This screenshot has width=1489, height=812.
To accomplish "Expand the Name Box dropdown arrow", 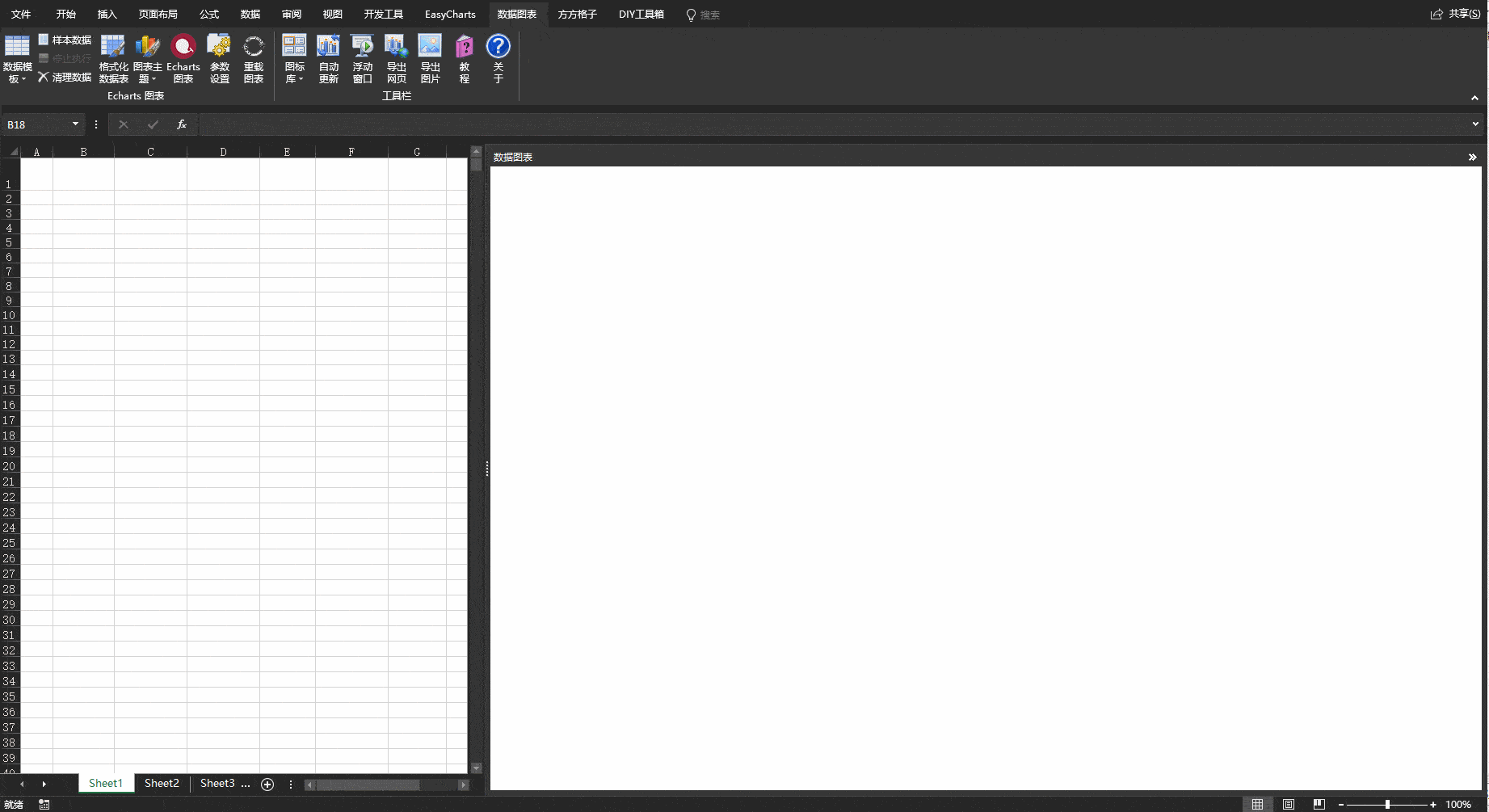I will (x=75, y=124).
